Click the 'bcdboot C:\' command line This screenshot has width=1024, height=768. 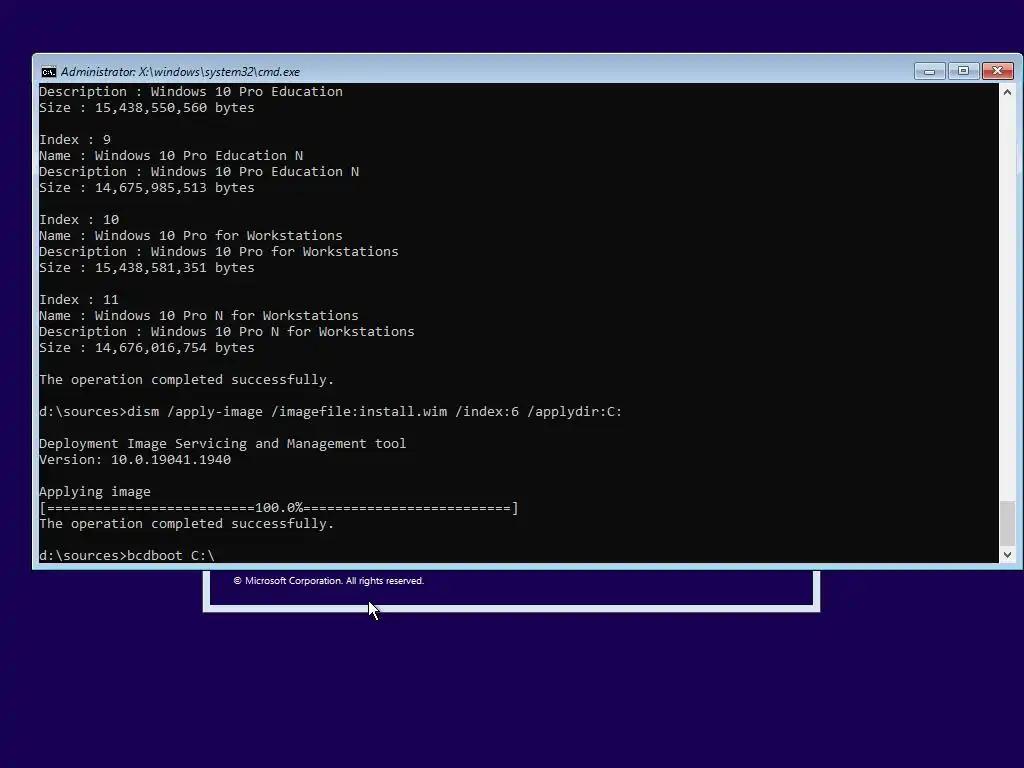click(x=127, y=555)
